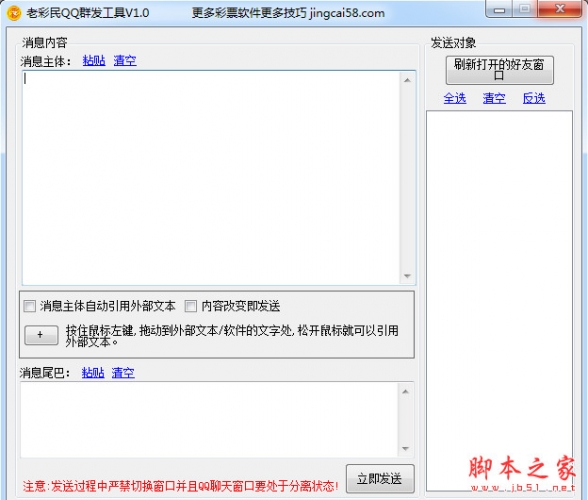
Task: Click message tail scrollbar up arrow
Action: click(x=405, y=392)
